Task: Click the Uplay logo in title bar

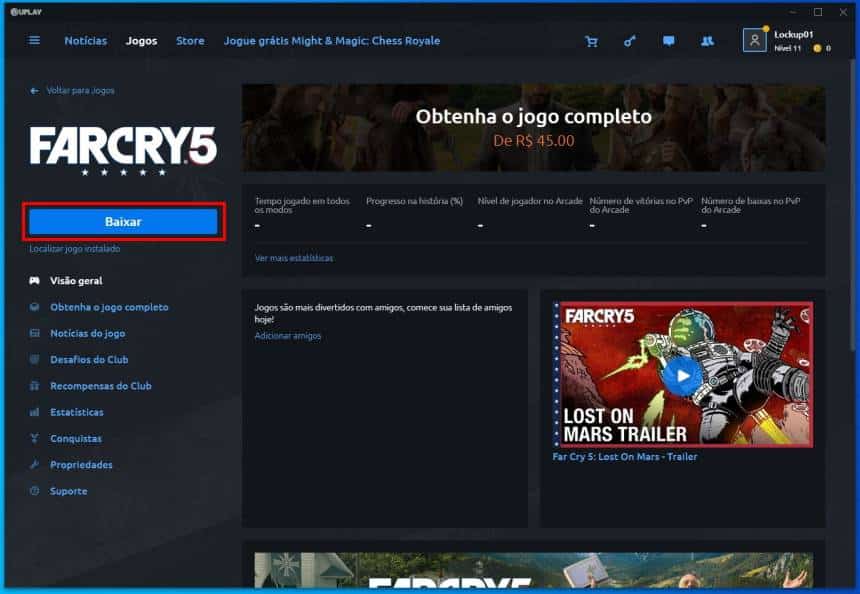Action: [x=26, y=12]
